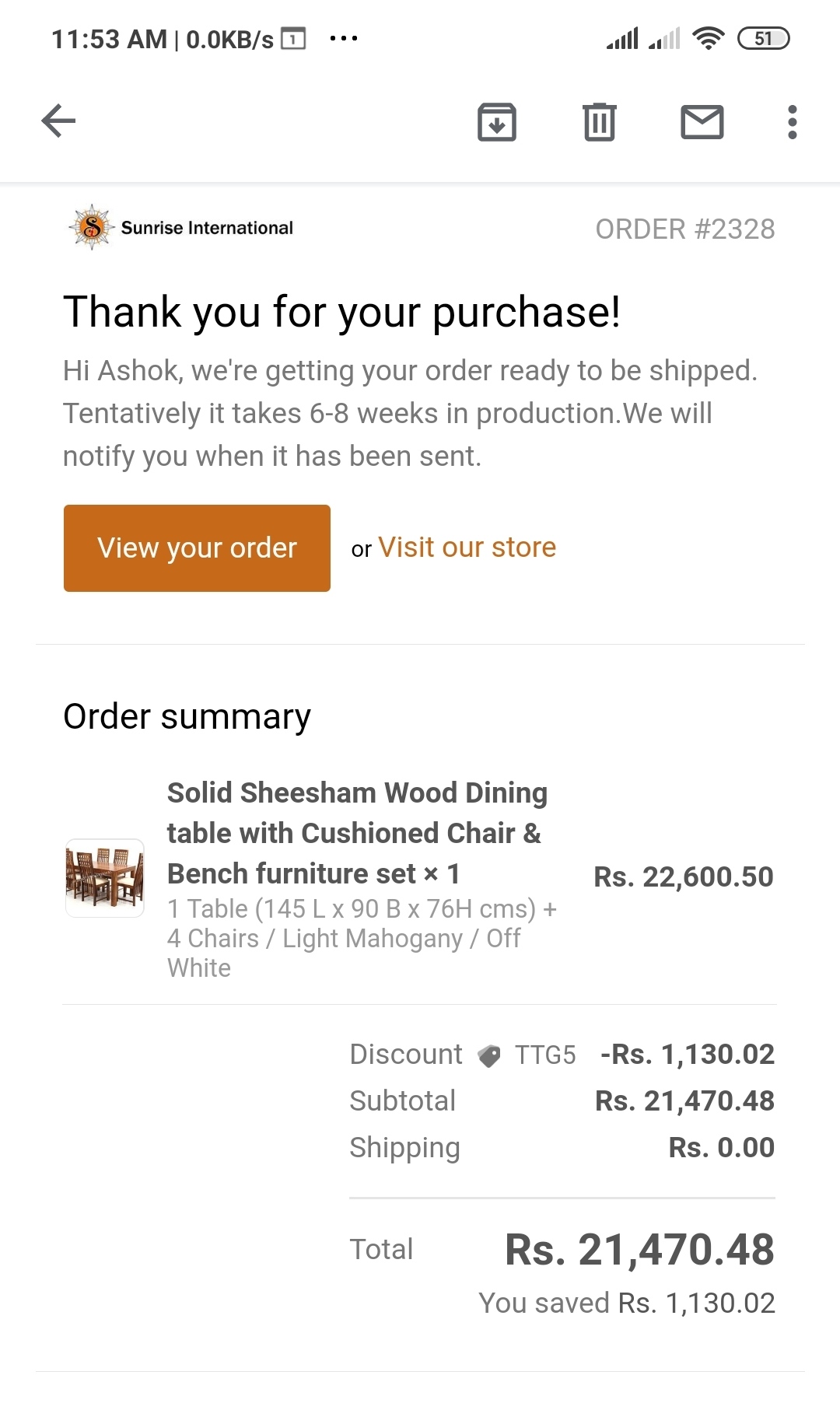
Task: Tap the TTG5 discount tag icon
Action: [489, 1055]
